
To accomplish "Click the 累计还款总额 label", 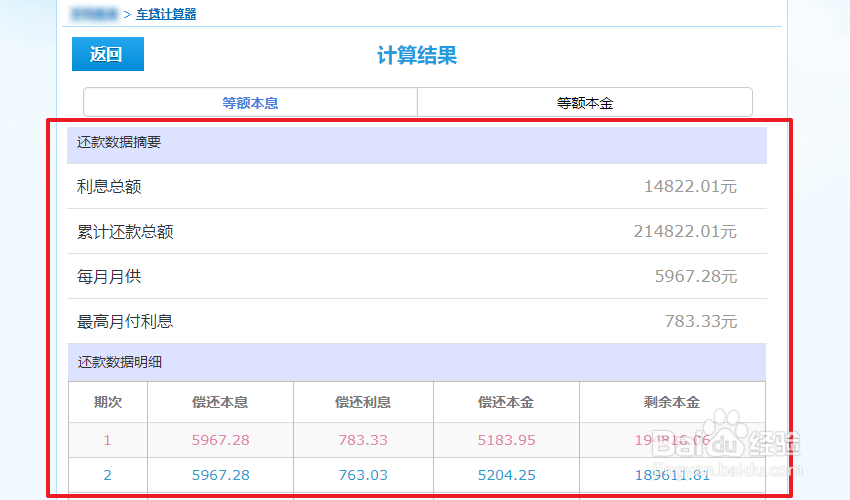I will (x=125, y=232).
